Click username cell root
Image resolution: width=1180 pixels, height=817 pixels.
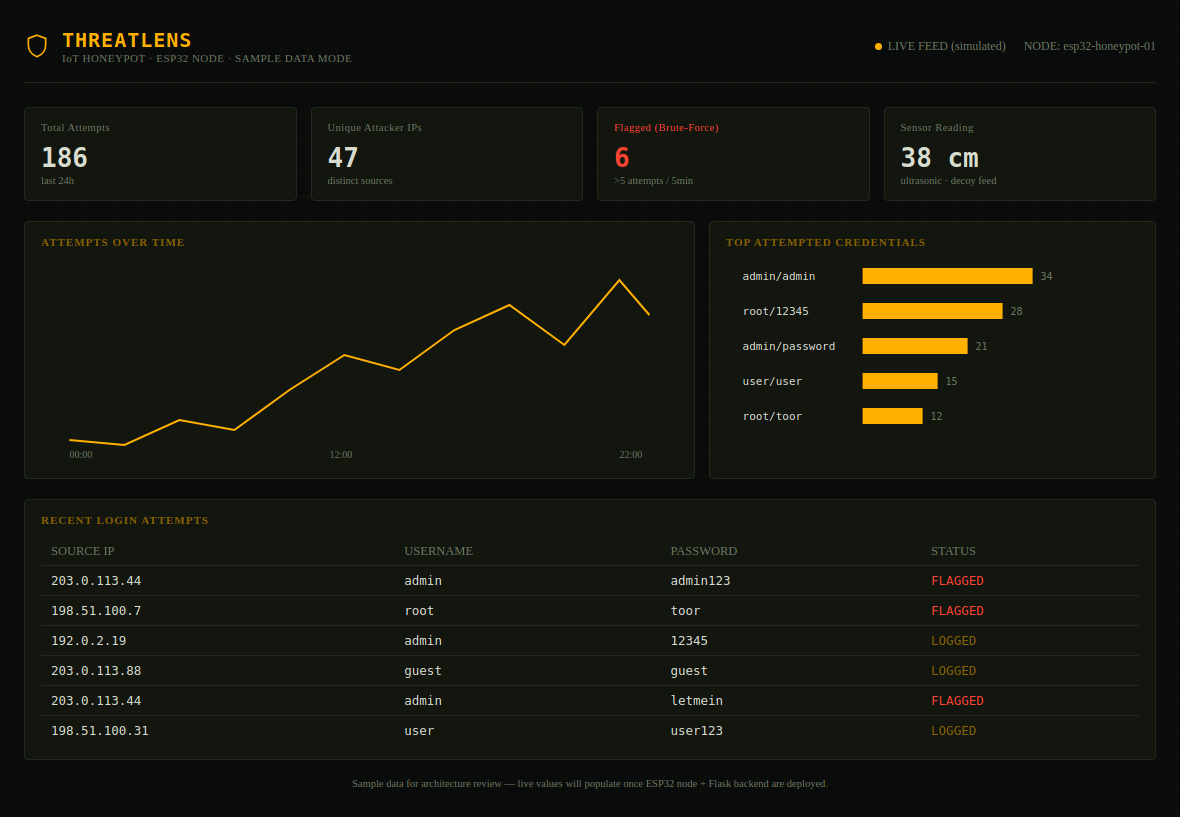pyautogui.click(x=419, y=611)
